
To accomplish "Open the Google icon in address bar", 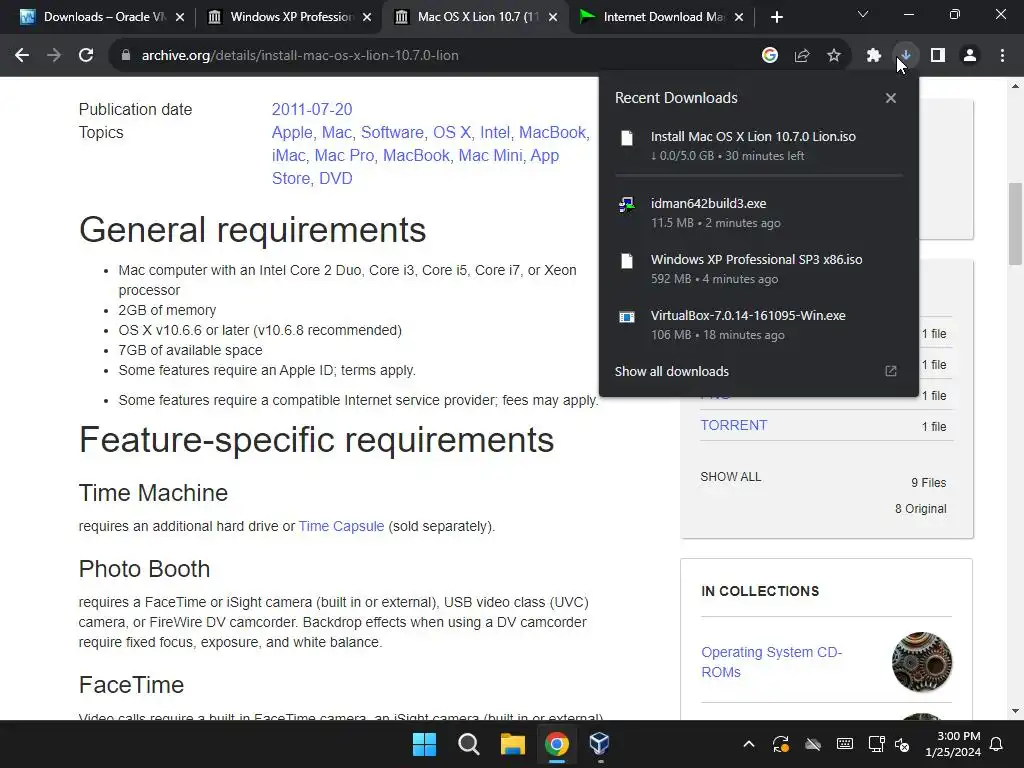I will click(770, 56).
